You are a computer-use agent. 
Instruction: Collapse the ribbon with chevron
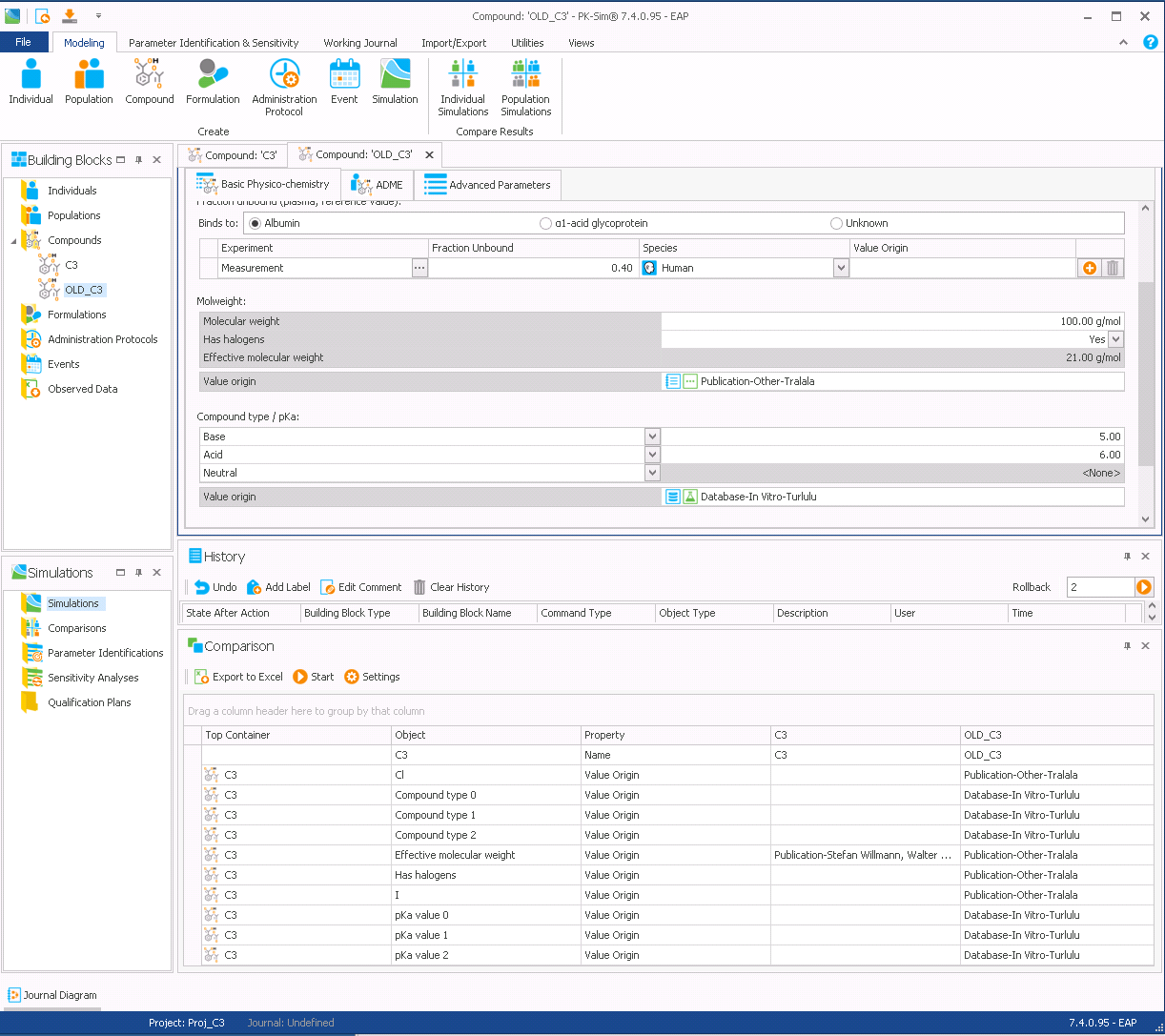pyautogui.click(x=1124, y=43)
